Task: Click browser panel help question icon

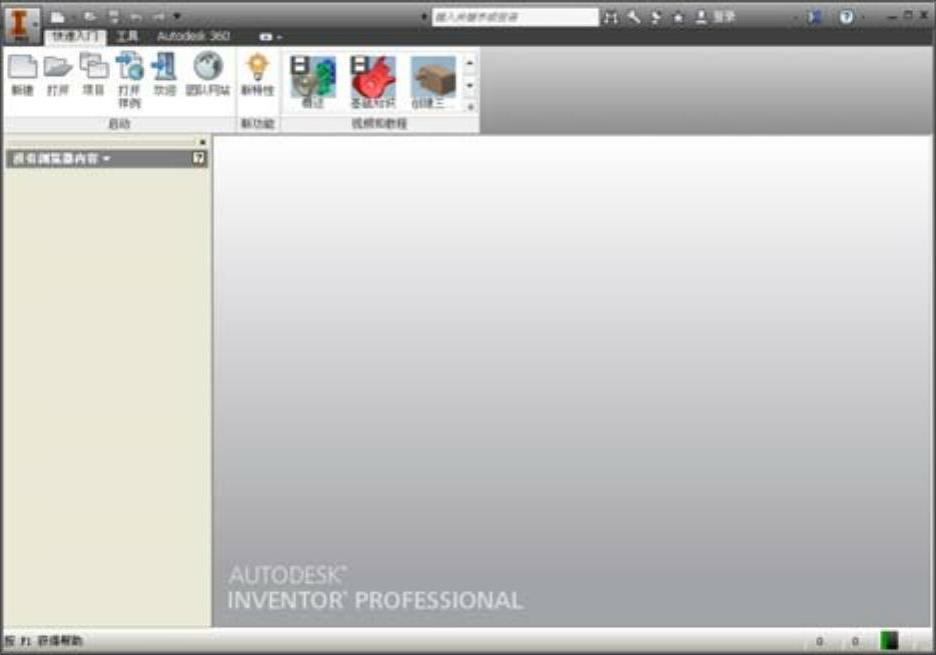Action: tap(198, 158)
